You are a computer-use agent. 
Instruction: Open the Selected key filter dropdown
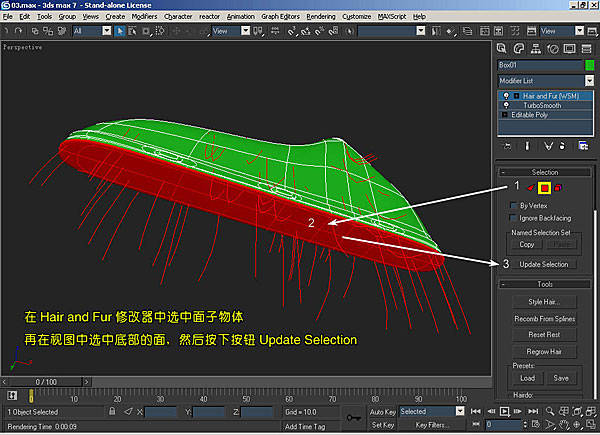point(460,411)
